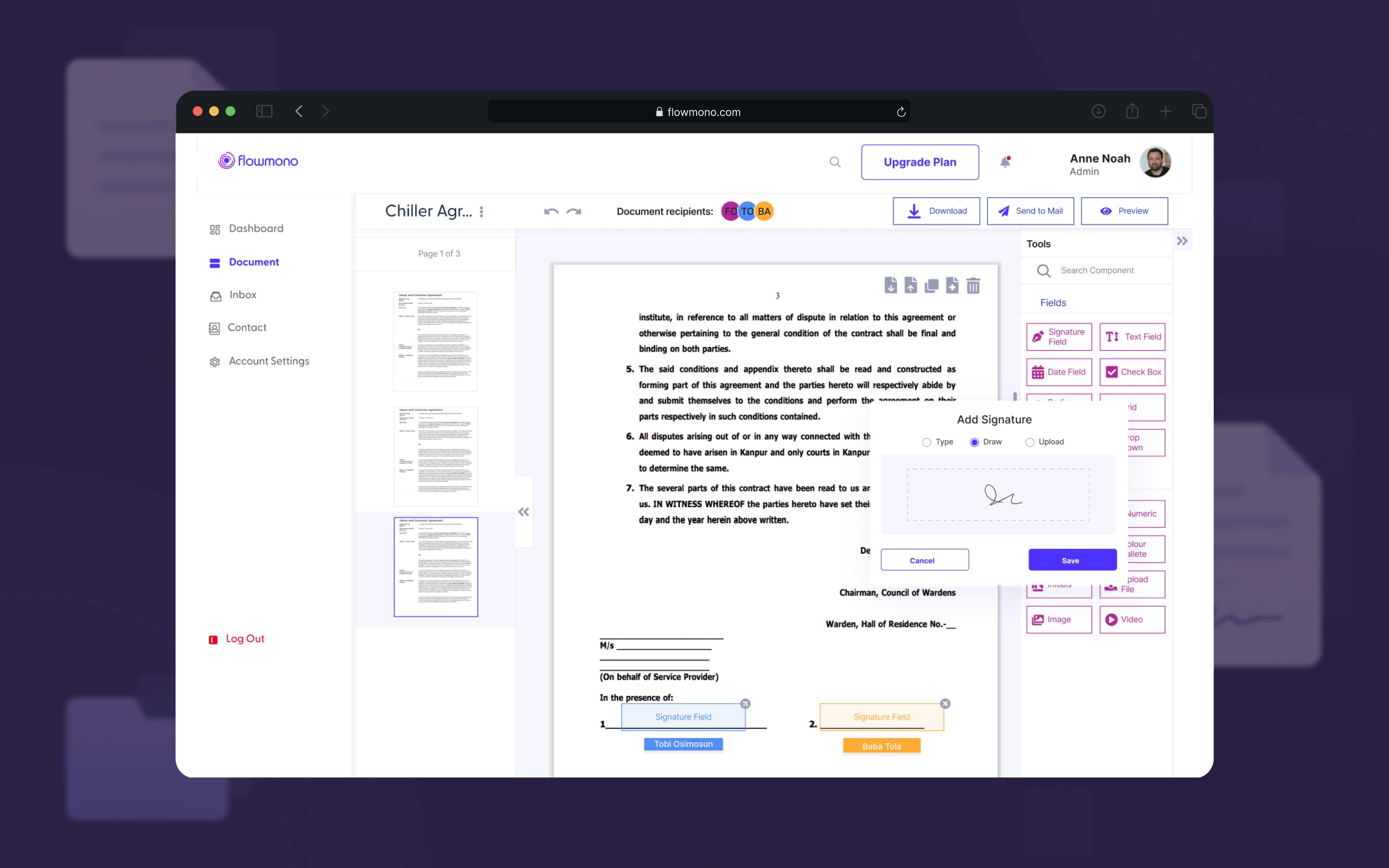Click Log Out
This screenshot has width=1389, height=868.
[x=237, y=639]
